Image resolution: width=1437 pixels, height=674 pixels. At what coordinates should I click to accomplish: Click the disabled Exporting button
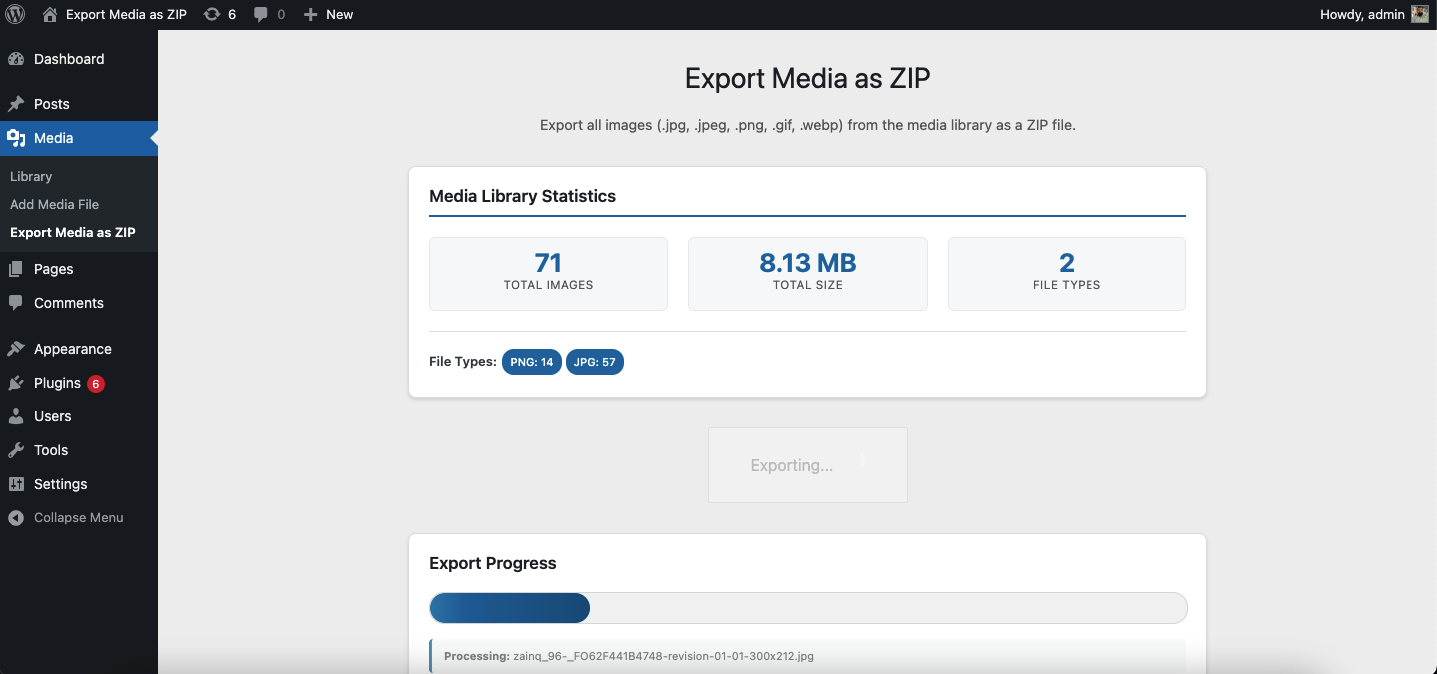tap(807, 465)
